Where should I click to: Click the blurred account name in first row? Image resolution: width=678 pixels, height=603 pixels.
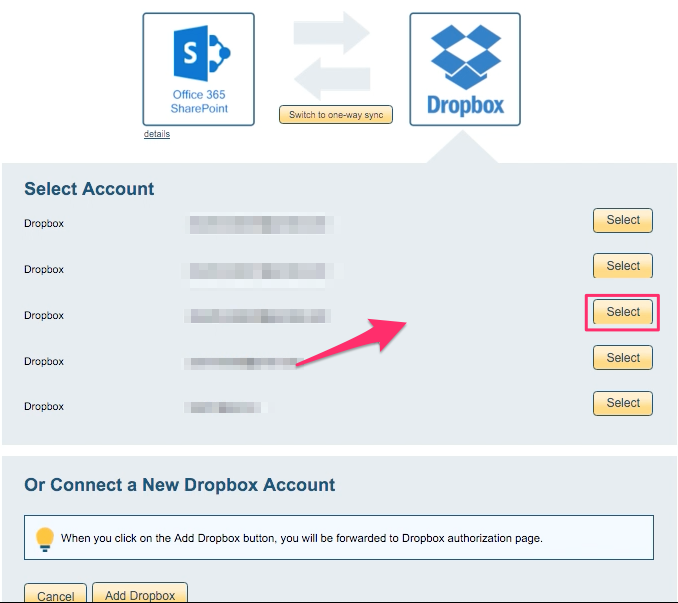tap(261, 225)
